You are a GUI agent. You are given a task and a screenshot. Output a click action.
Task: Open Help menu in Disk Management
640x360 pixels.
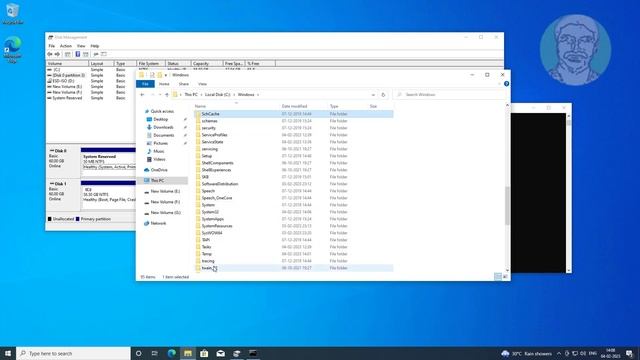click(95, 46)
